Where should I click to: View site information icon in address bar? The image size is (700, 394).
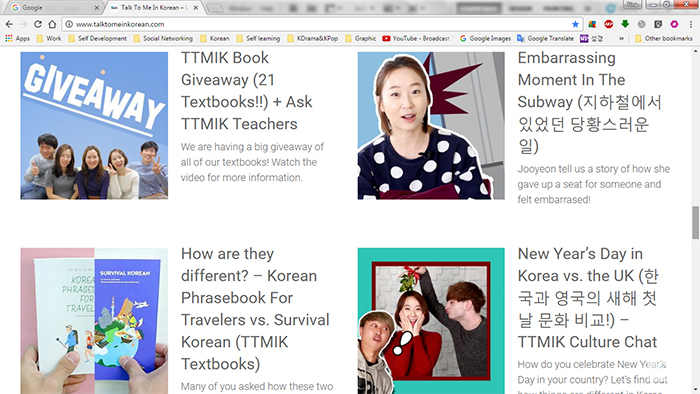pos(69,24)
